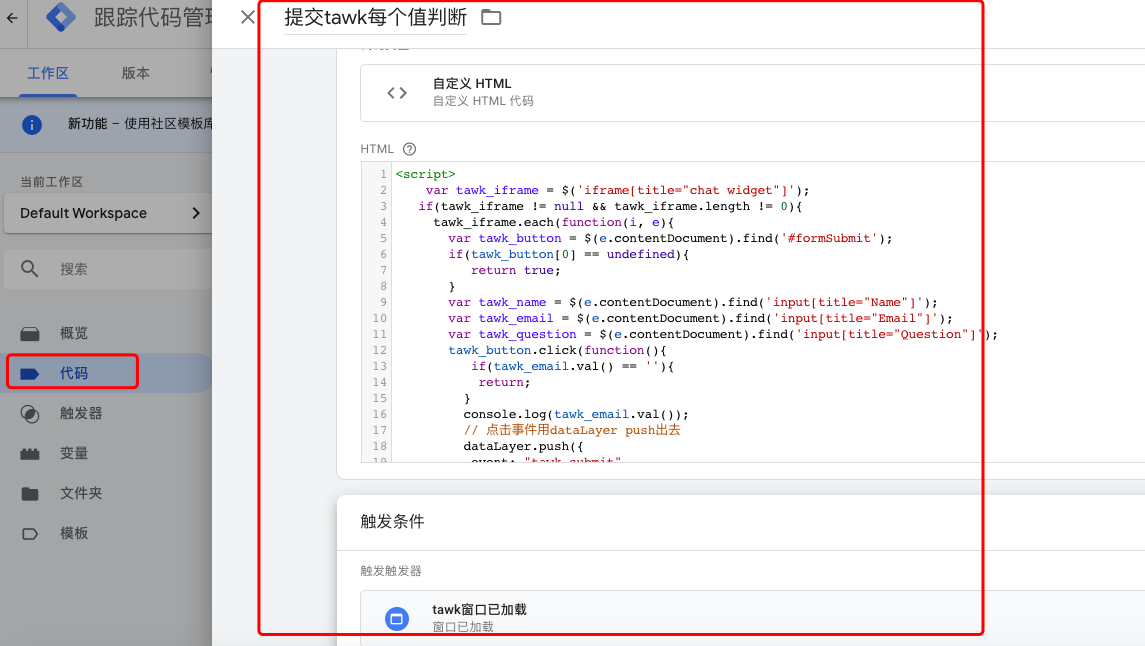1145x646 pixels.
Task: Click the back arrow in top-left corner
Action: 11,18
